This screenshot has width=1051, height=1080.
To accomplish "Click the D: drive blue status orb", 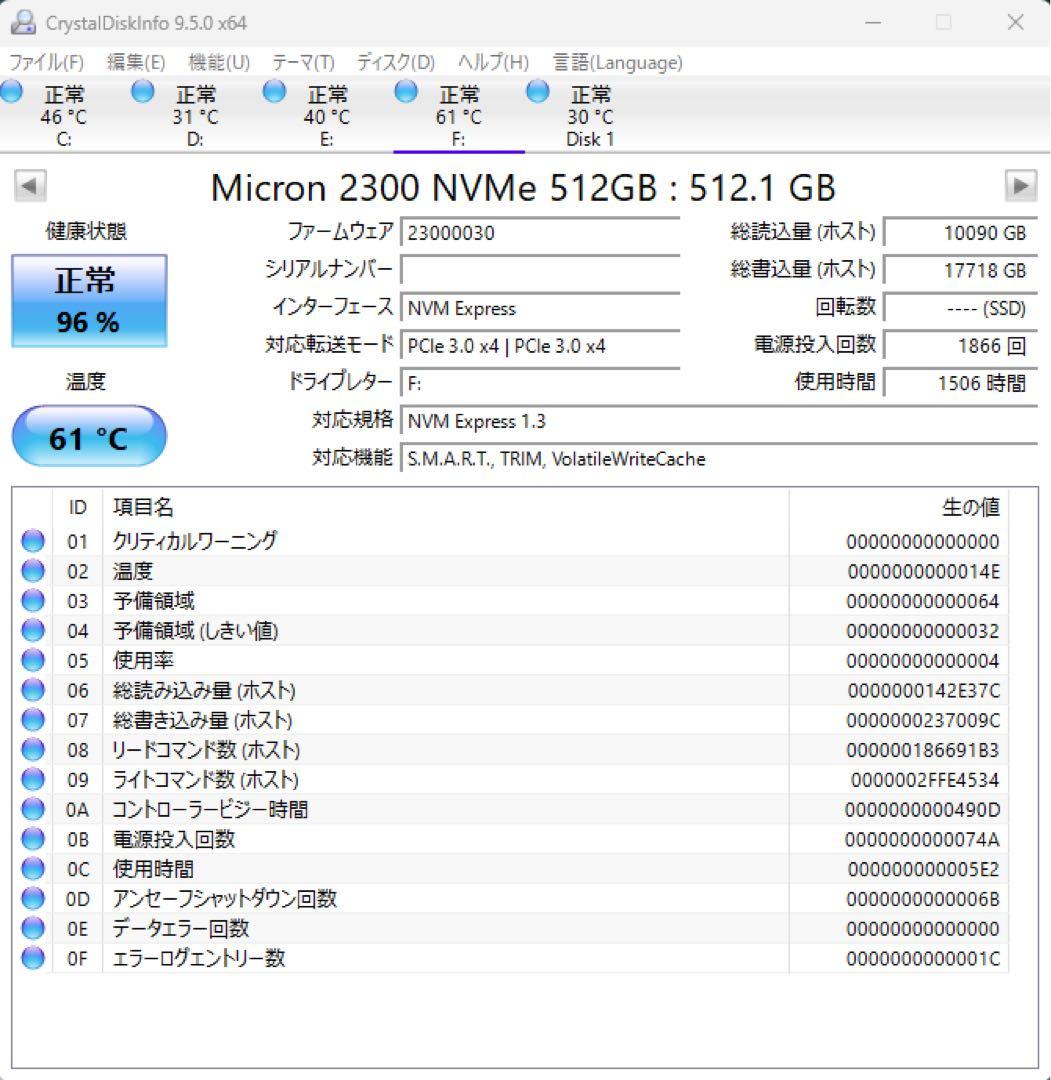I will pyautogui.click(x=143, y=91).
